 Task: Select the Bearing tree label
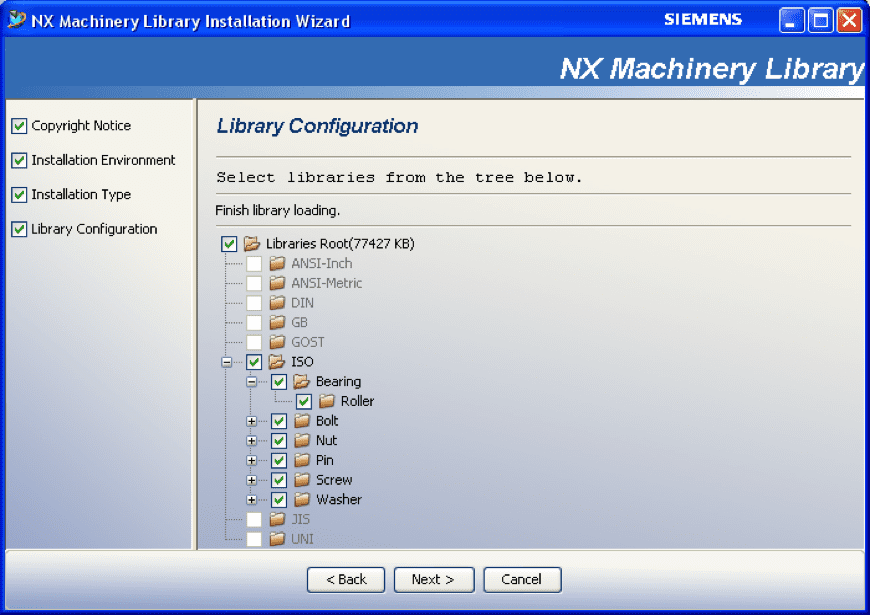point(338,381)
